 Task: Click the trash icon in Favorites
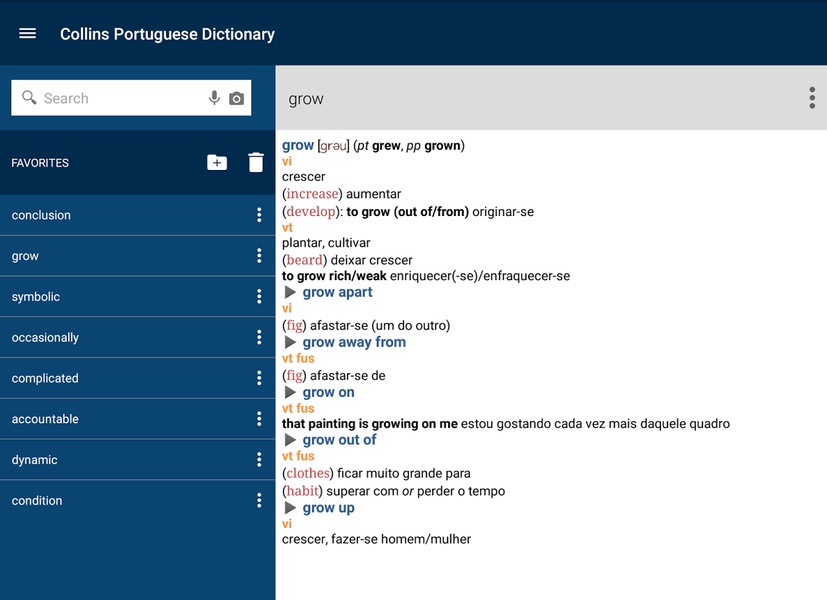(x=256, y=162)
